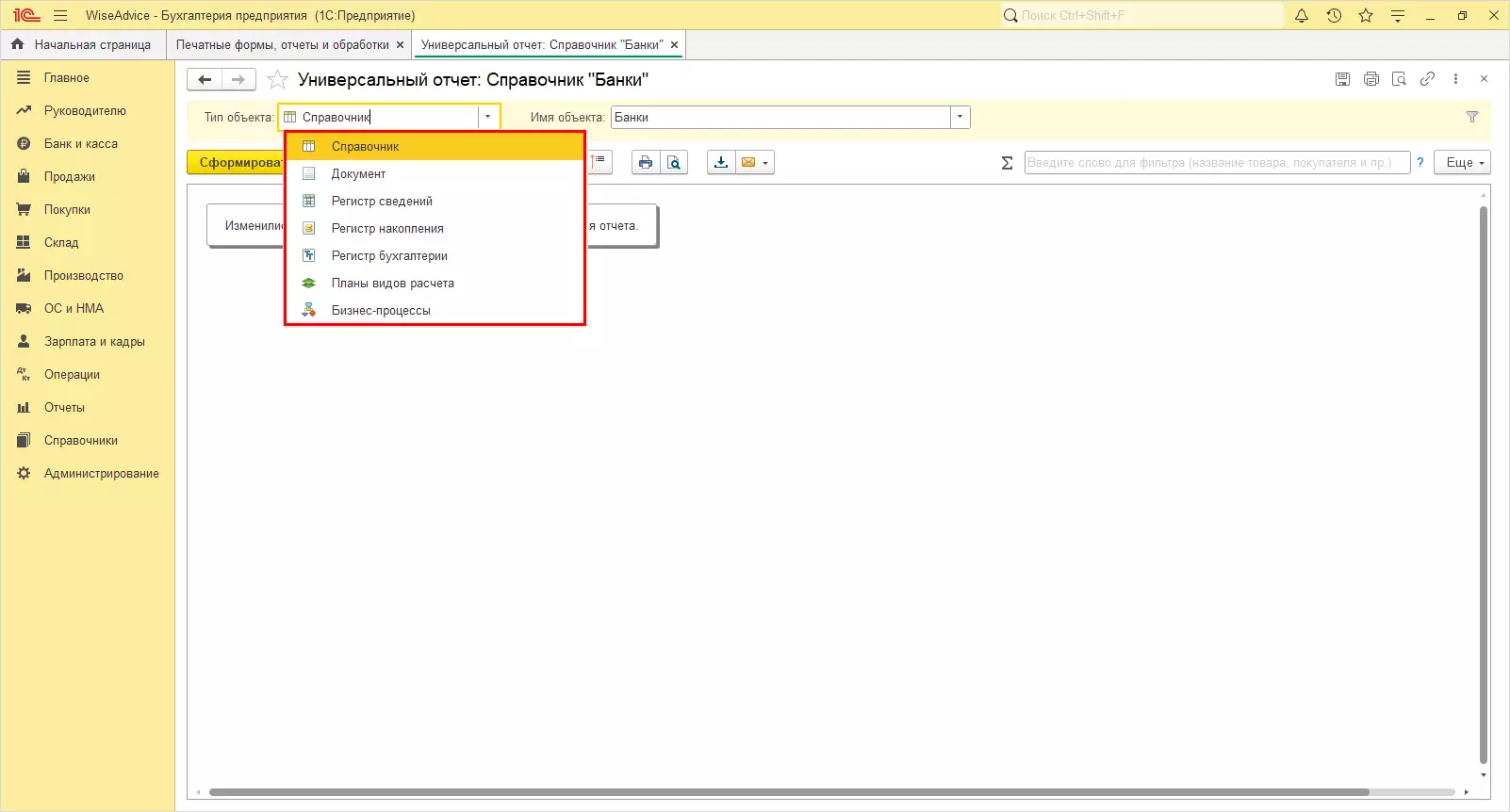
Task: Switch to Начальная страница tab
Action: point(82,44)
